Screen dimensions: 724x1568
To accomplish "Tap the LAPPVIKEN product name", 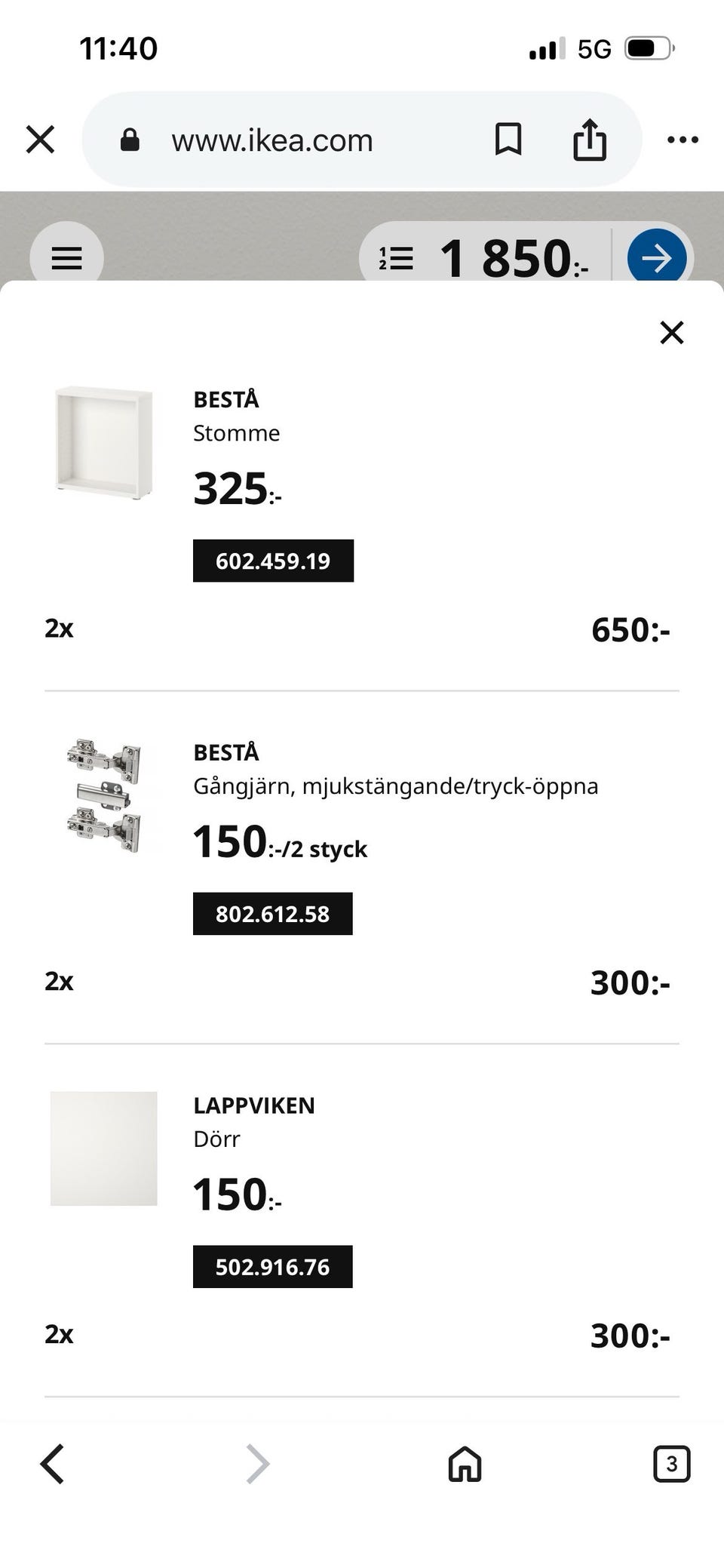I will 254,1105.
